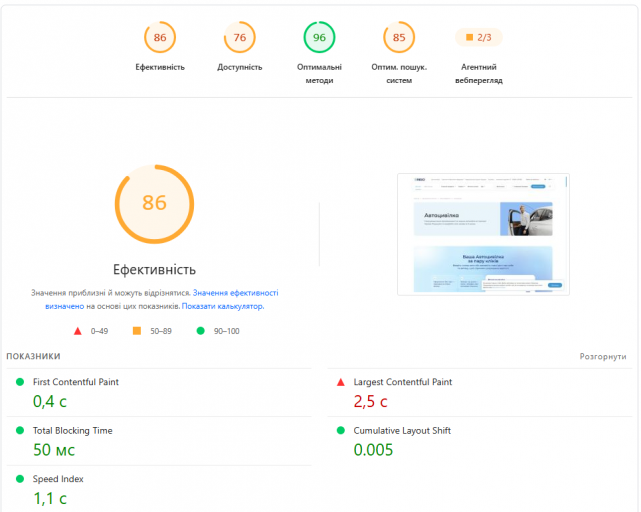This screenshot has height=512, width=641.
Task: Select the First Contentful Paint label
Action: coord(76,382)
